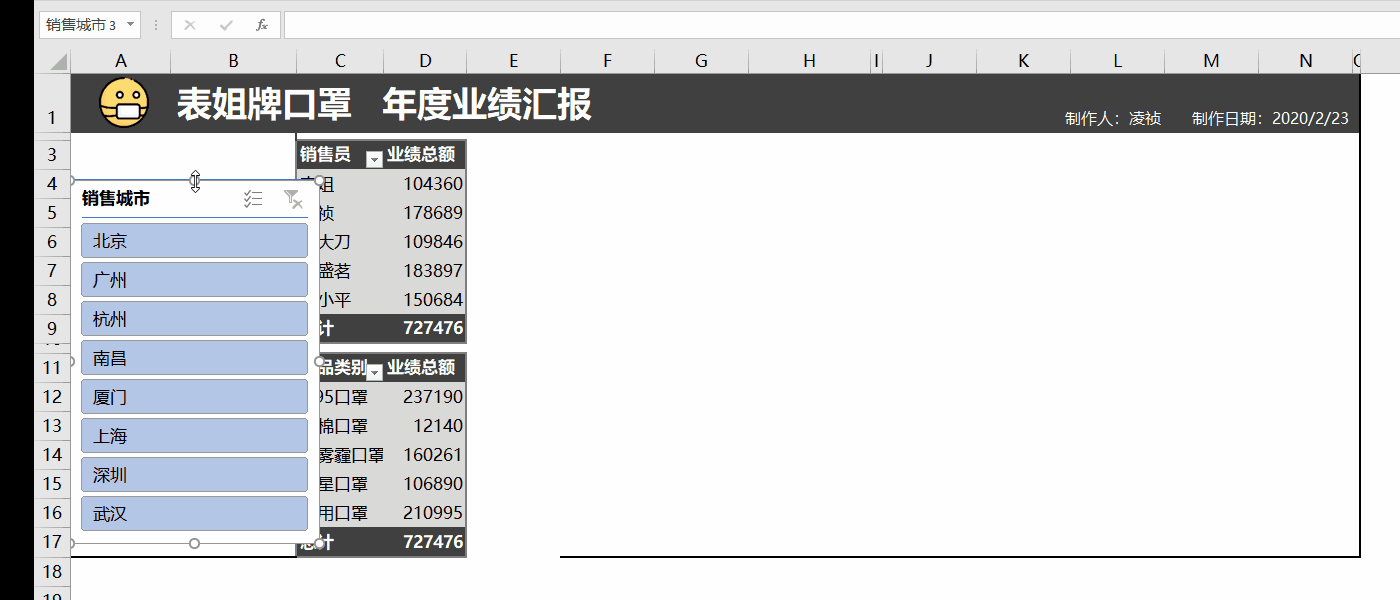Click the bottom resize handle of the slicer
The image size is (1400, 600).
coord(193,541)
